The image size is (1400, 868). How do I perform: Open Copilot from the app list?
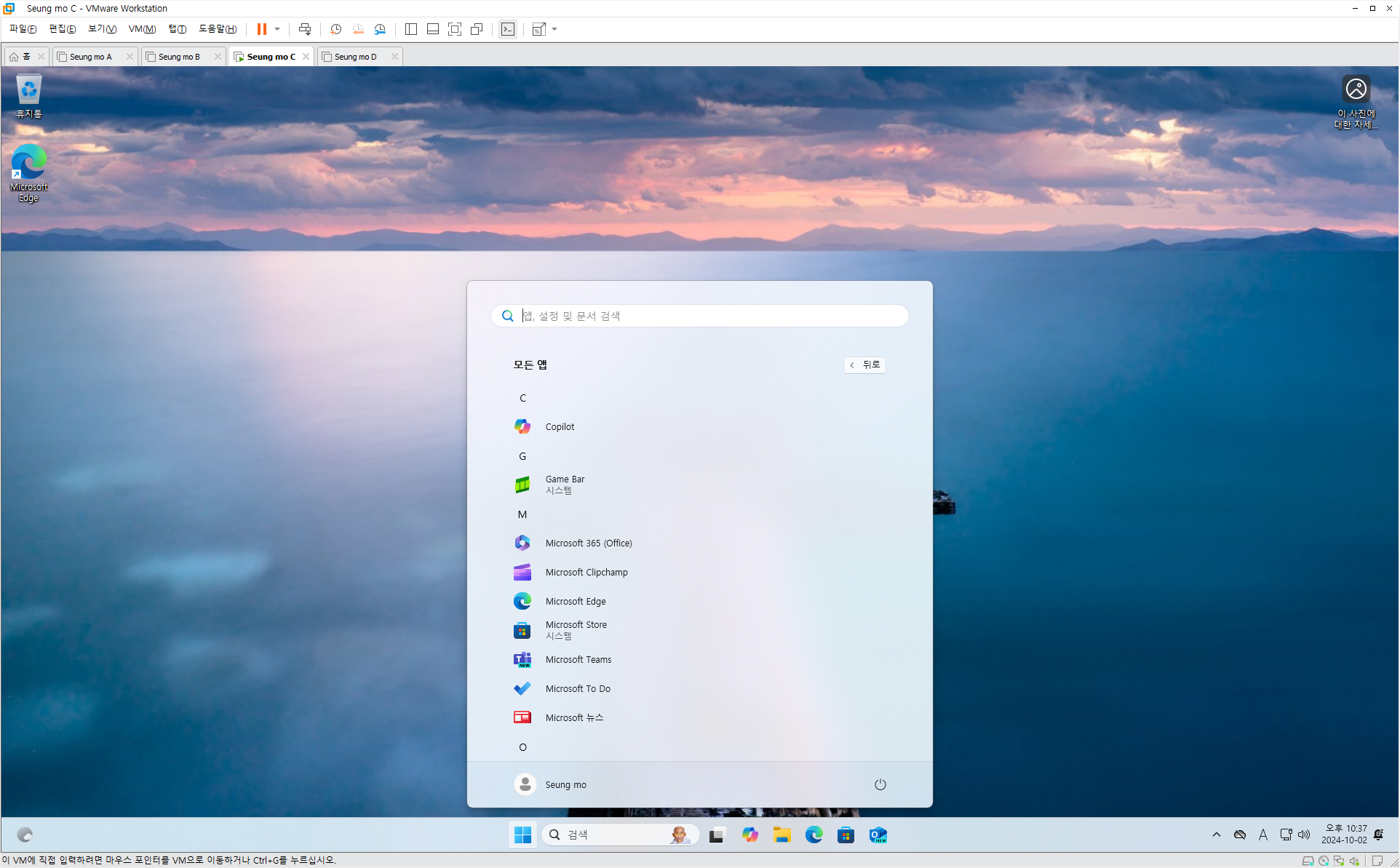559,426
